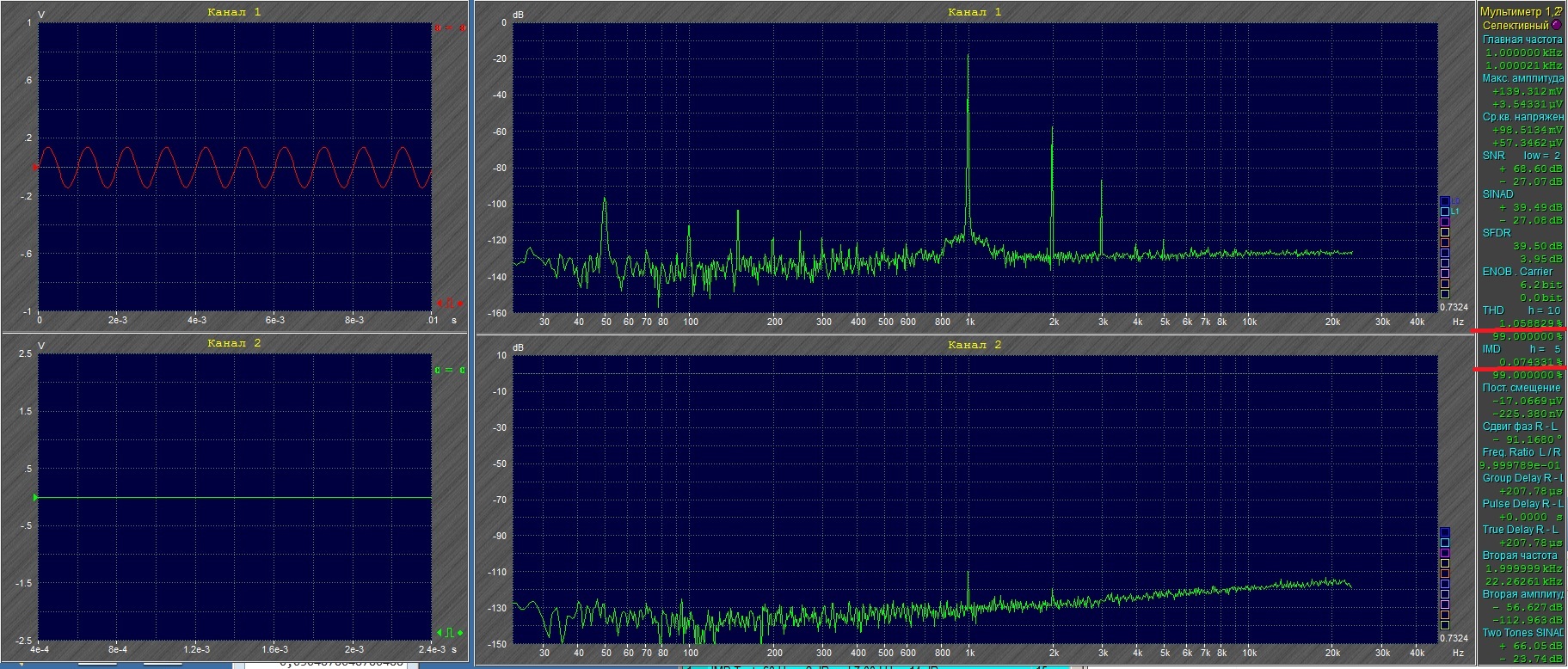Toggle top filled blue memory square in Канал 2 spectrum

click(1445, 532)
